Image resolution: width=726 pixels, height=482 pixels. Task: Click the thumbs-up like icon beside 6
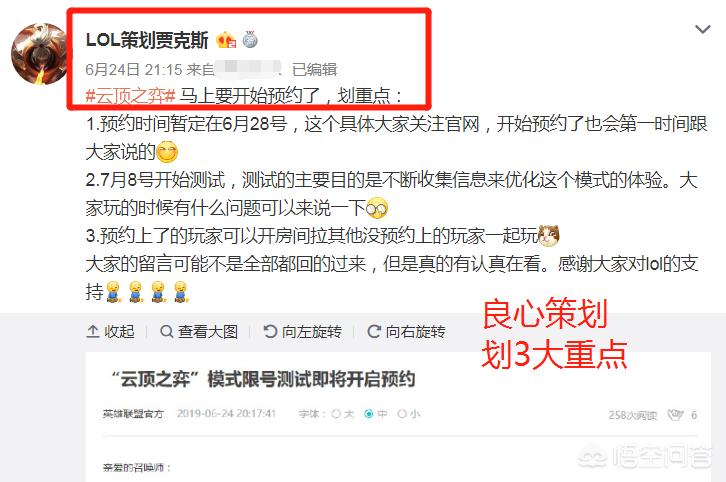[675, 415]
